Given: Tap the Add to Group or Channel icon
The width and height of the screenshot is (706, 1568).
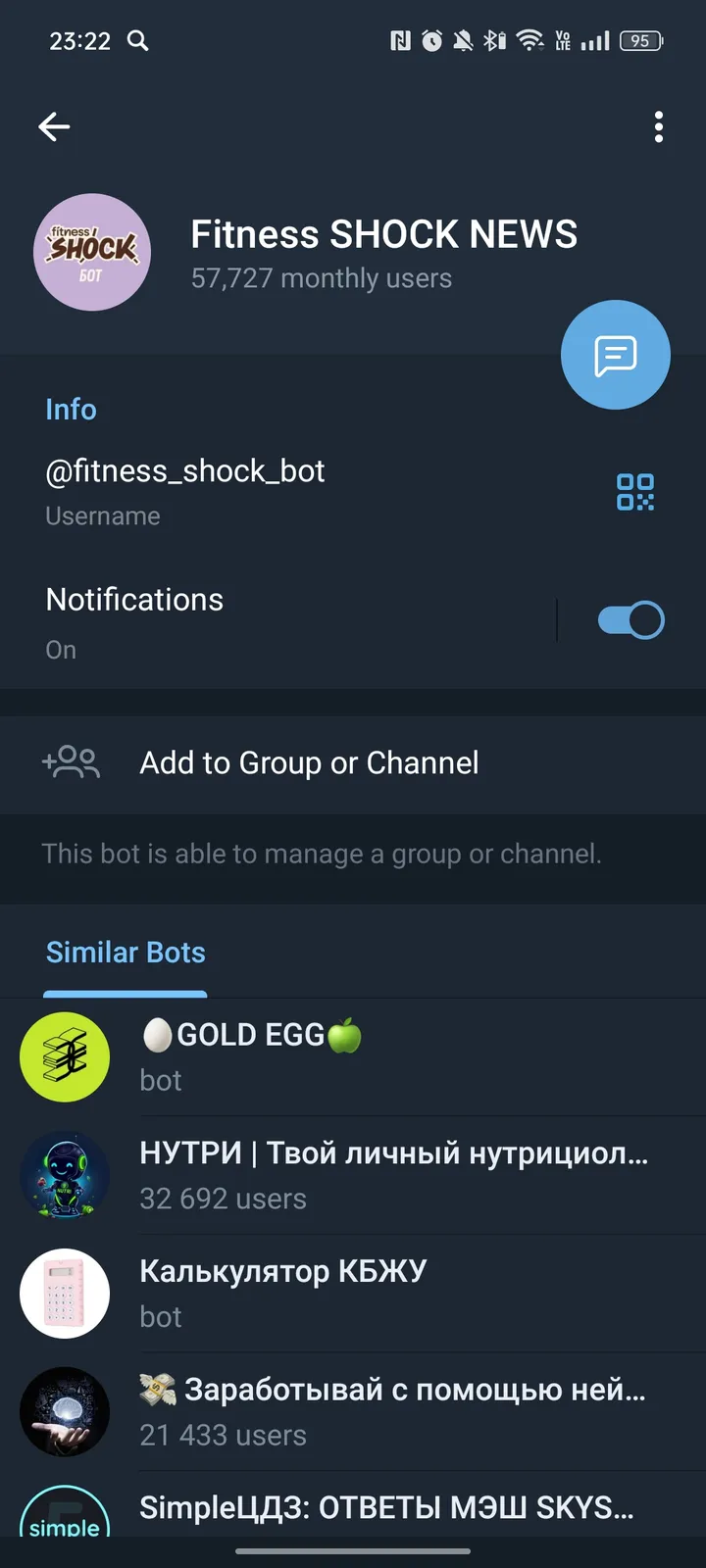Looking at the screenshot, I should point(70,763).
